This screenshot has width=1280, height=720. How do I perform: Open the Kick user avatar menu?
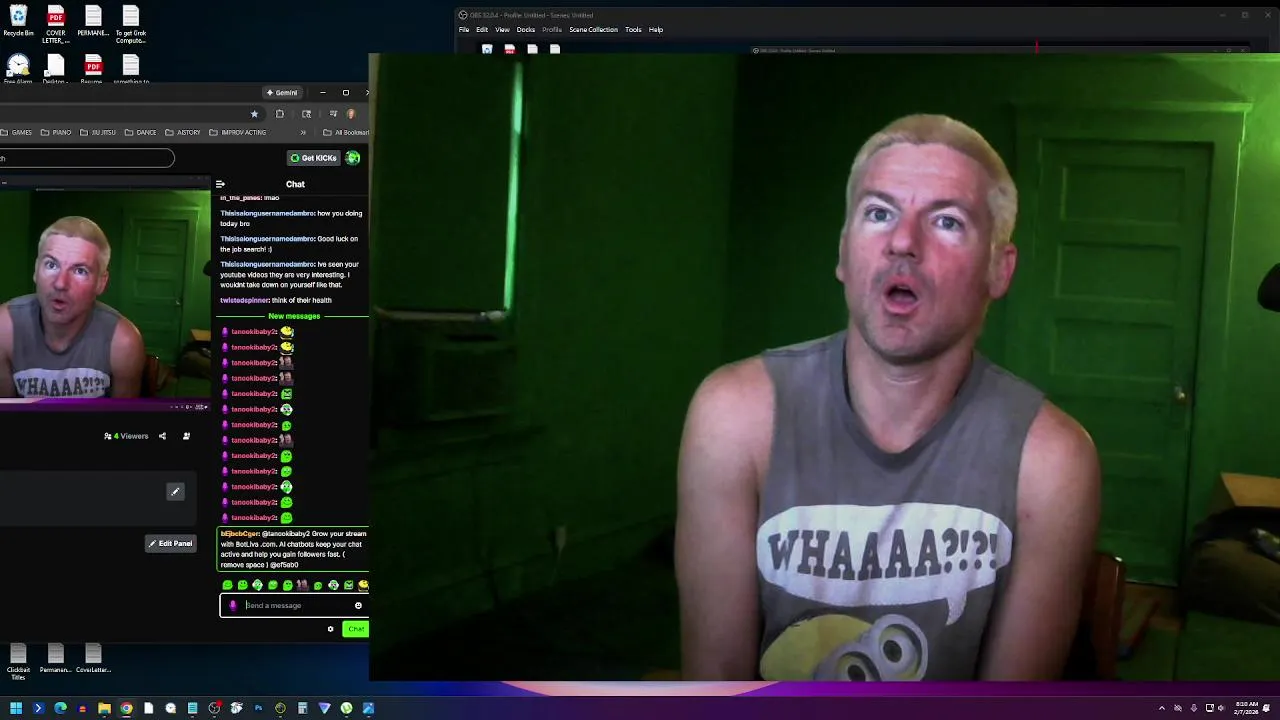353,158
